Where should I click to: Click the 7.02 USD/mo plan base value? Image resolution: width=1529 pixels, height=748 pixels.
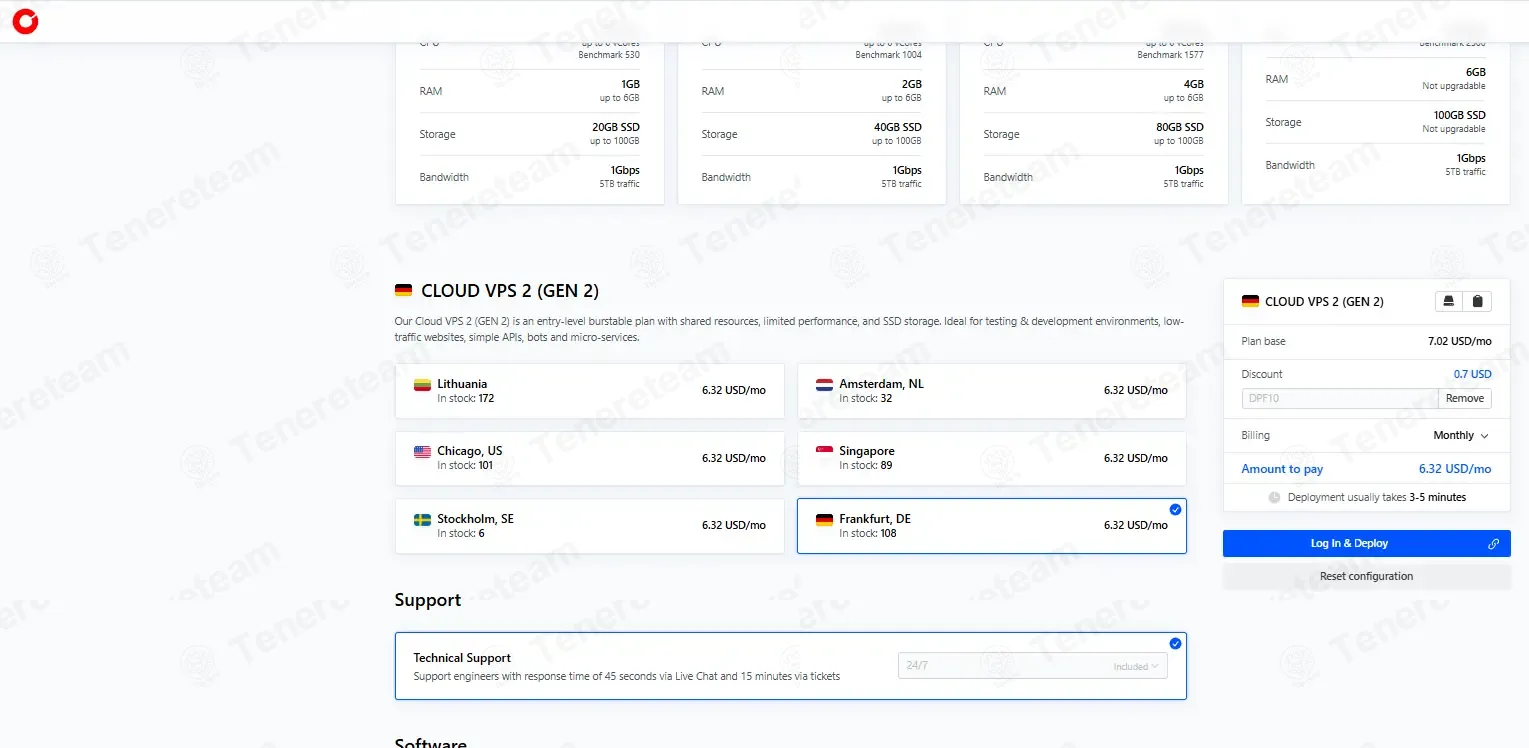click(1460, 341)
